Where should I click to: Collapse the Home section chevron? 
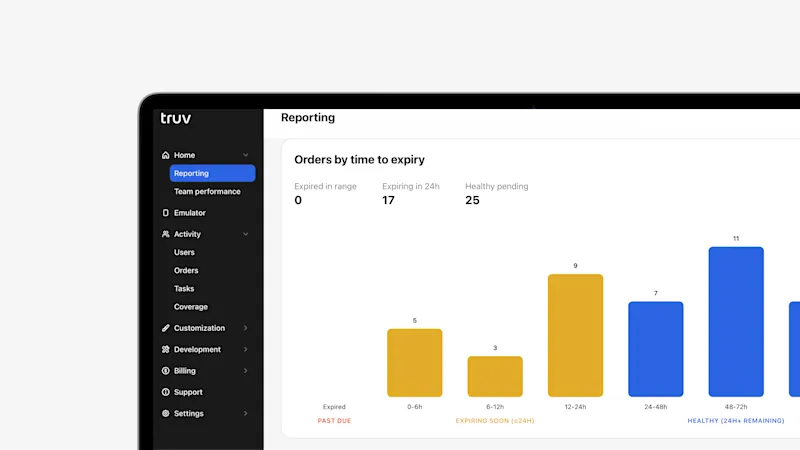[245, 155]
